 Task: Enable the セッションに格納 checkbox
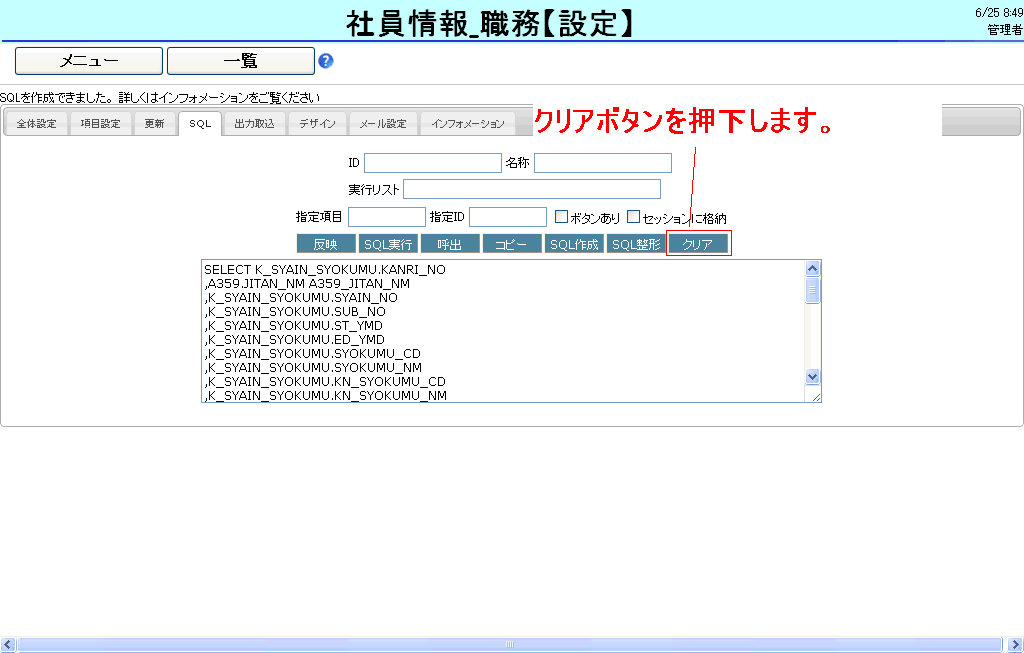[633, 216]
